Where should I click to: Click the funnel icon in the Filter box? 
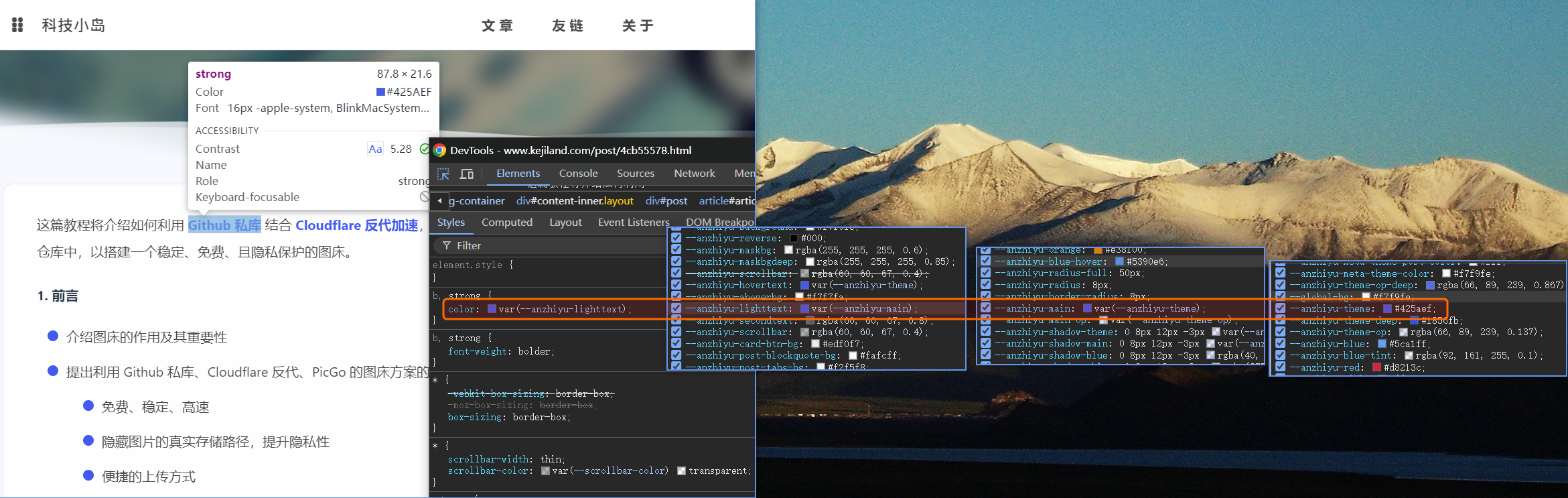(x=447, y=246)
